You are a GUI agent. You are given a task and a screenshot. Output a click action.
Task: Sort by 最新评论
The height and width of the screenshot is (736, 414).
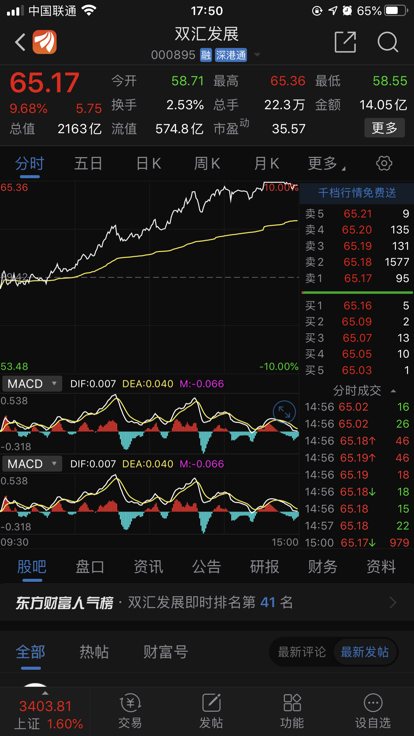(301, 652)
